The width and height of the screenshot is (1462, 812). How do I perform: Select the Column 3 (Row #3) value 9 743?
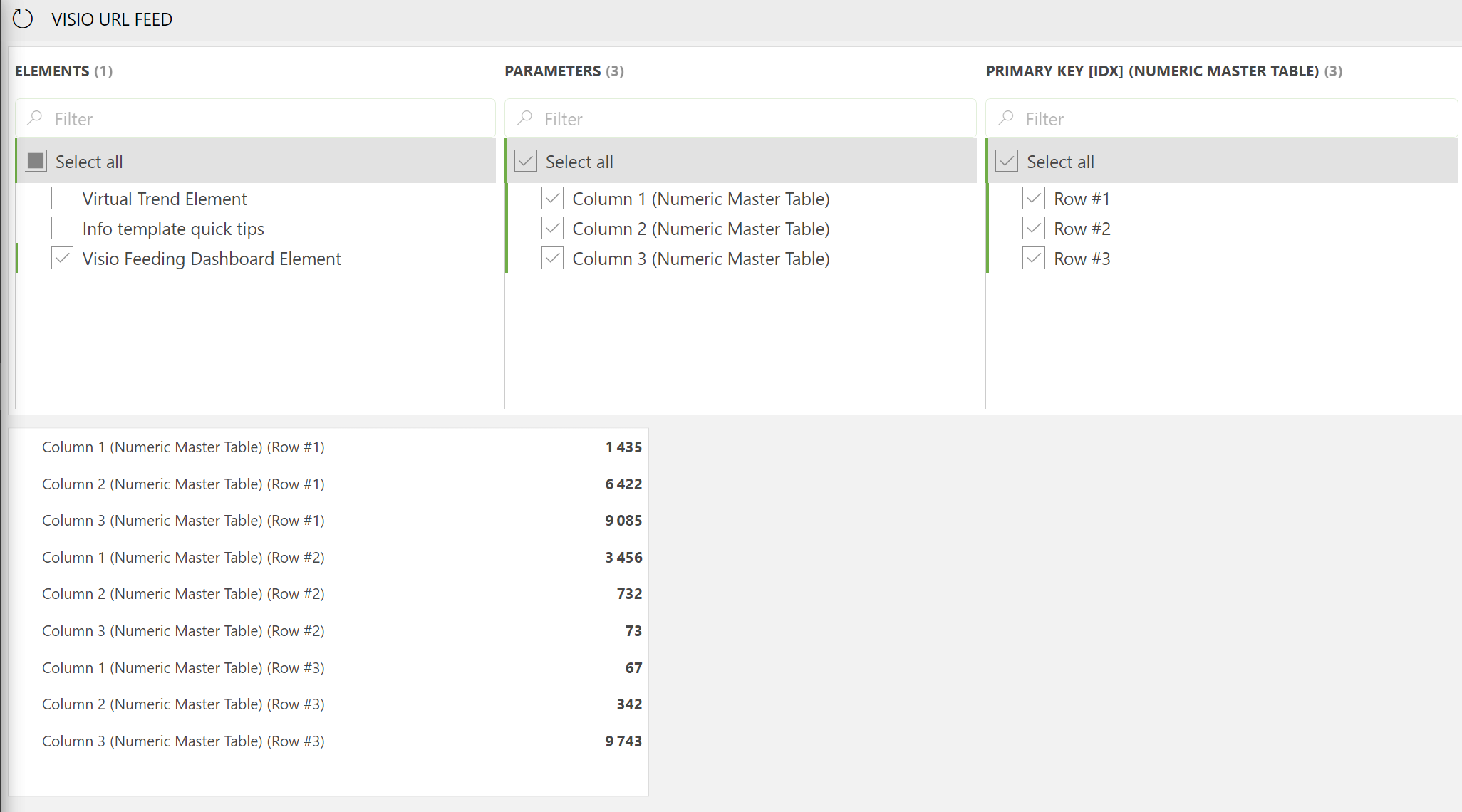tap(623, 741)
